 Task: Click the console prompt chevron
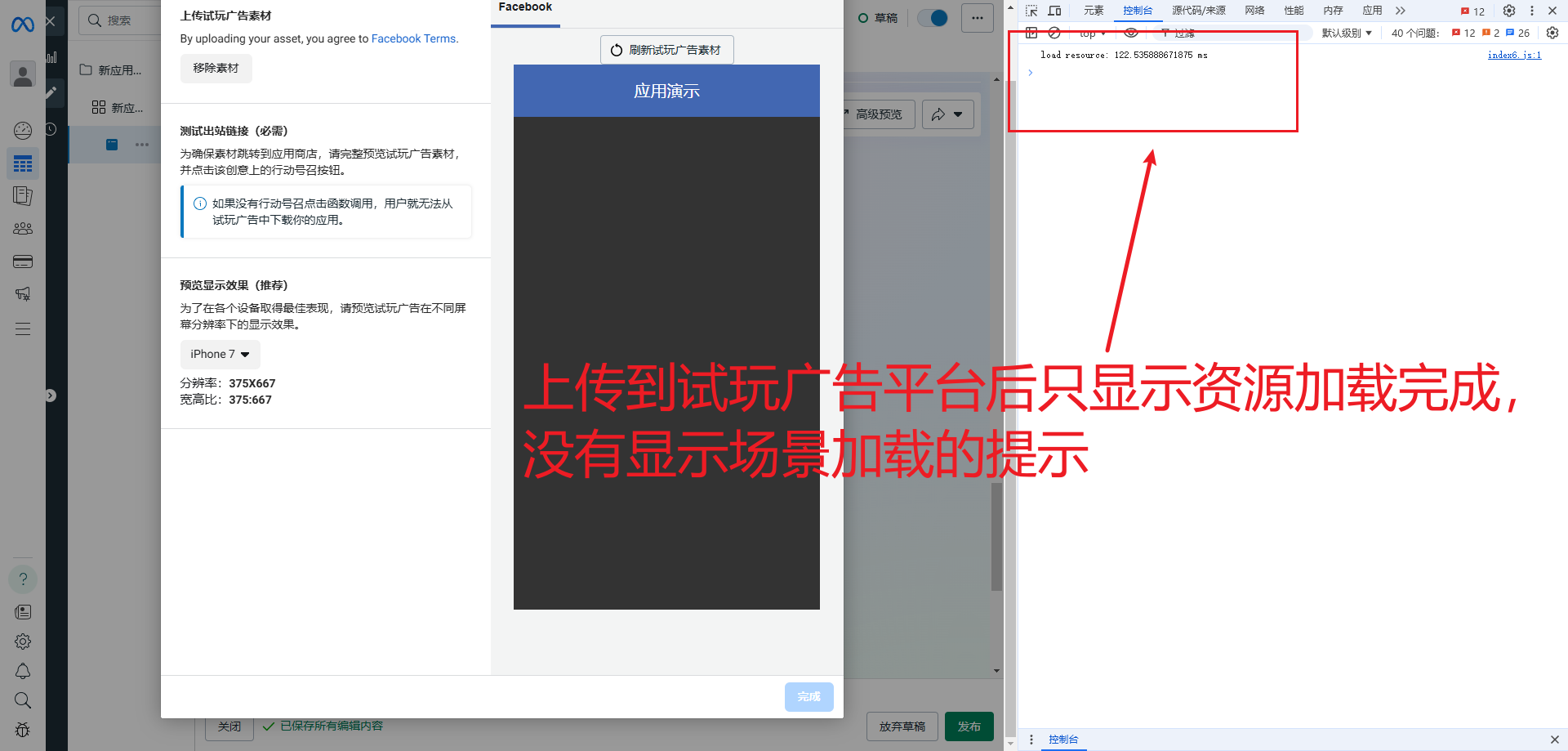pyautogui.click(x=1031, y=73)
